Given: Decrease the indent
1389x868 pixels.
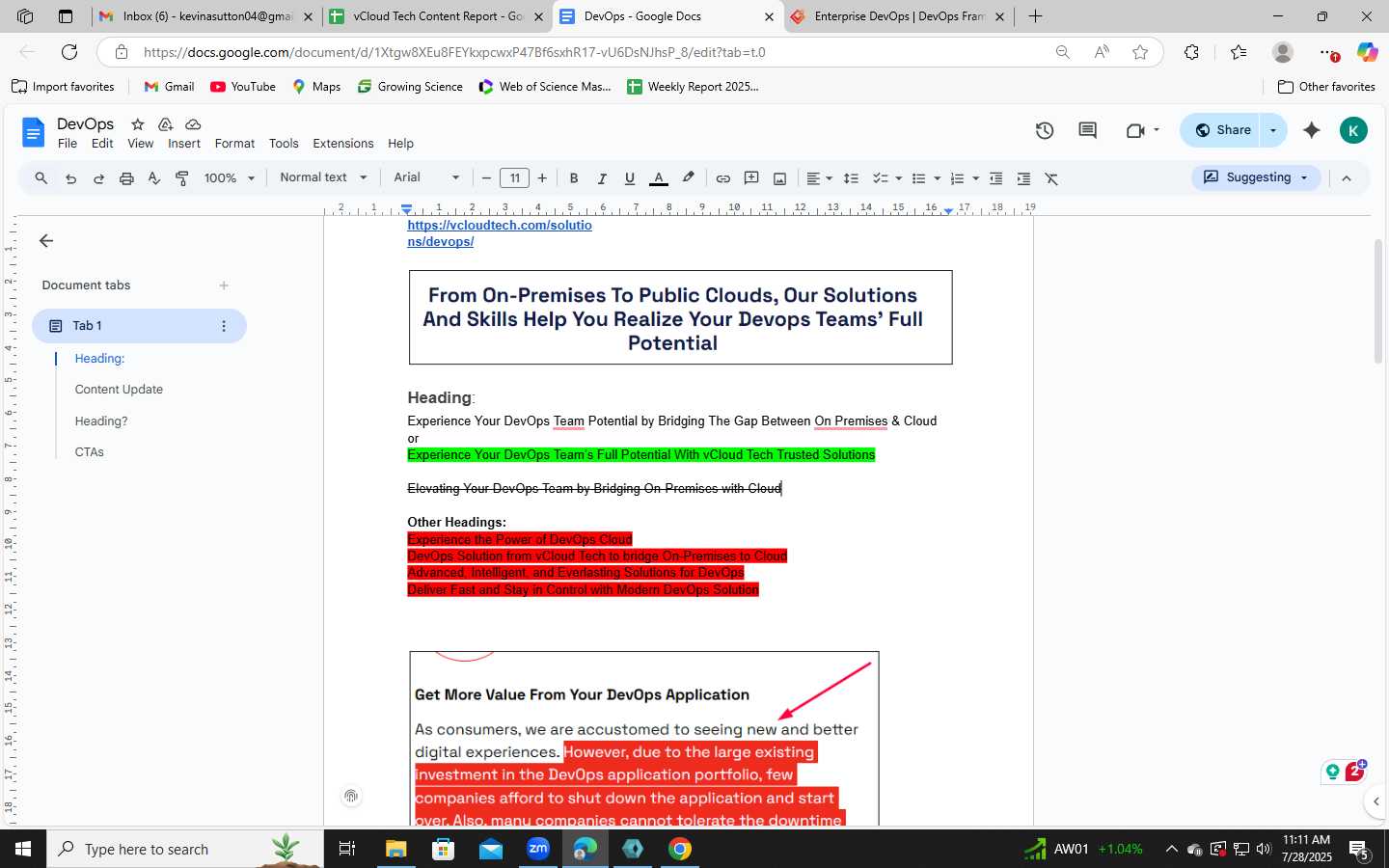Looking at the screenshot, I should (995, 178).
